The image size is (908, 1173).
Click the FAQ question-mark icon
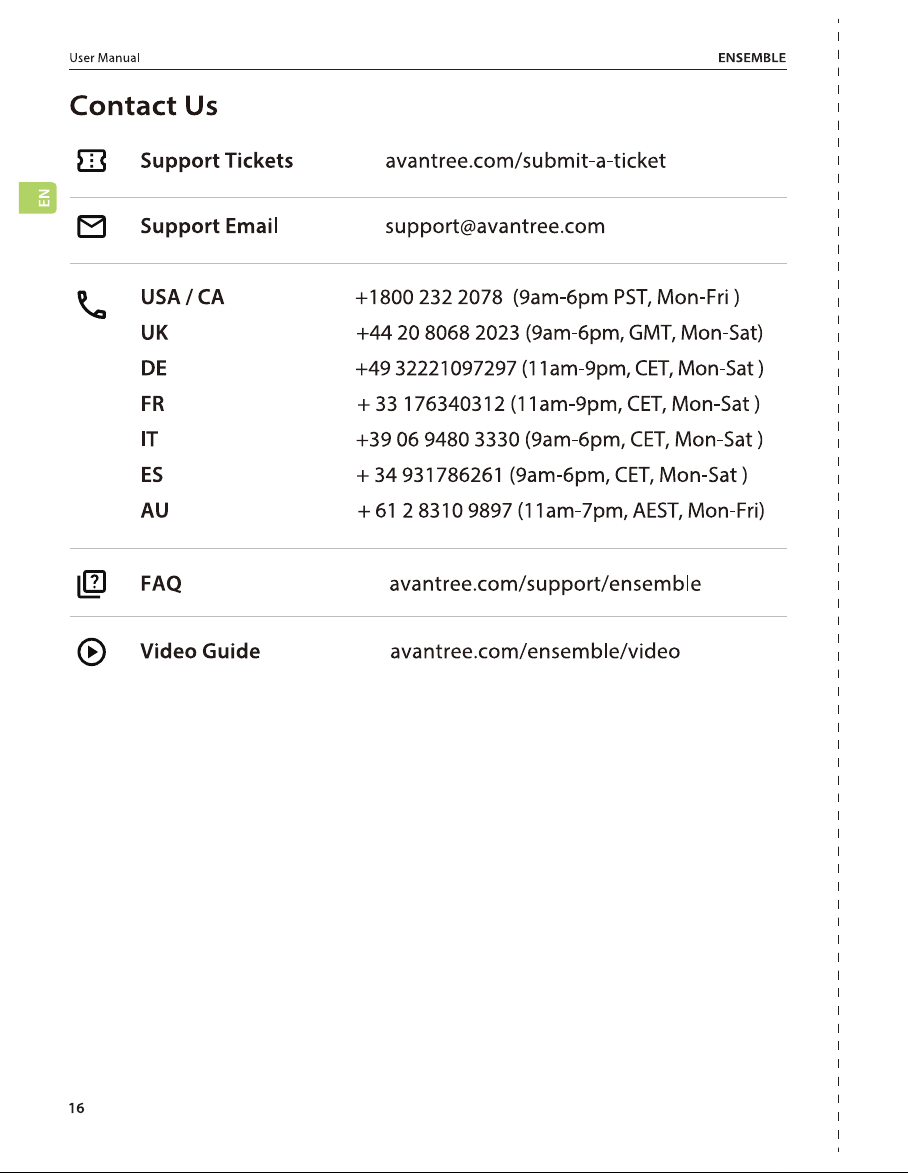(x=91, y=584)
